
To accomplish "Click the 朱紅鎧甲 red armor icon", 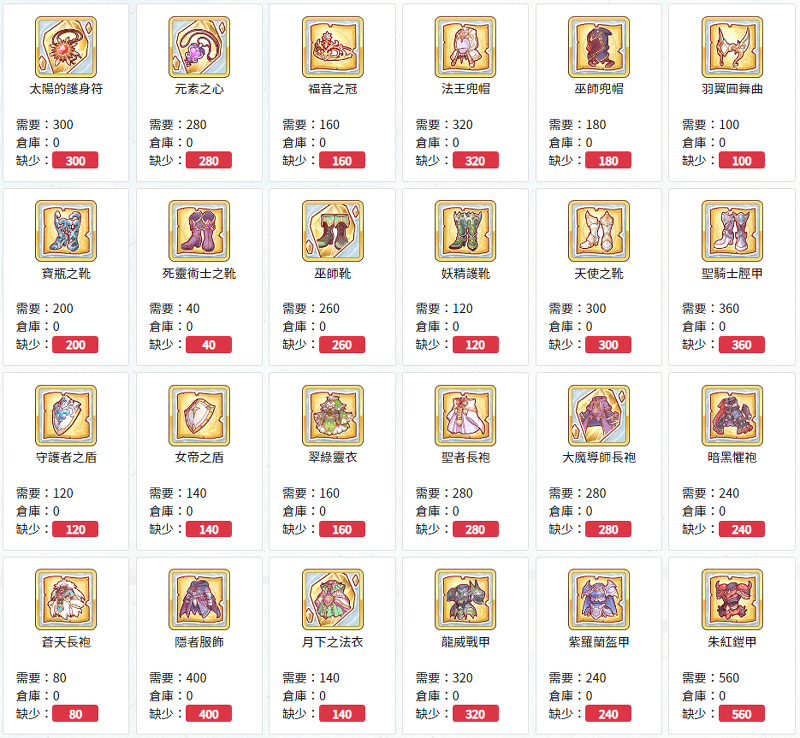I will tap(732, 600).
